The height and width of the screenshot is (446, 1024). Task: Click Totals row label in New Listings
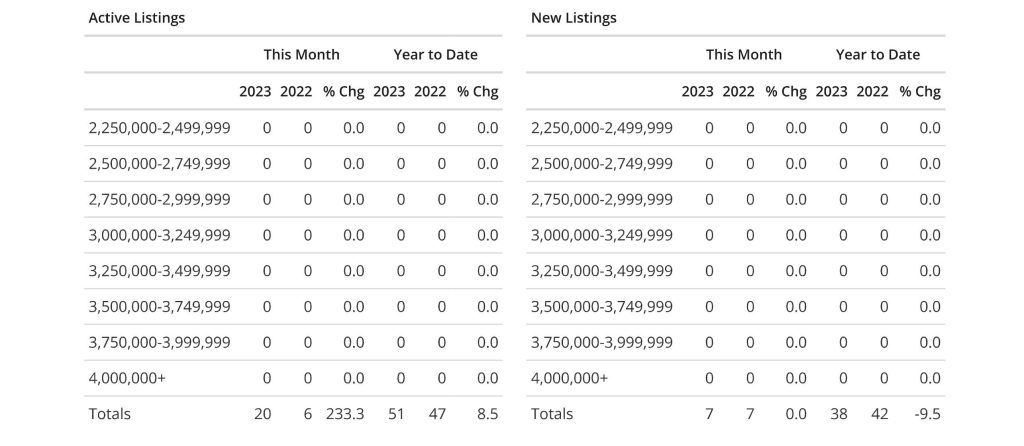pos(552,413)
